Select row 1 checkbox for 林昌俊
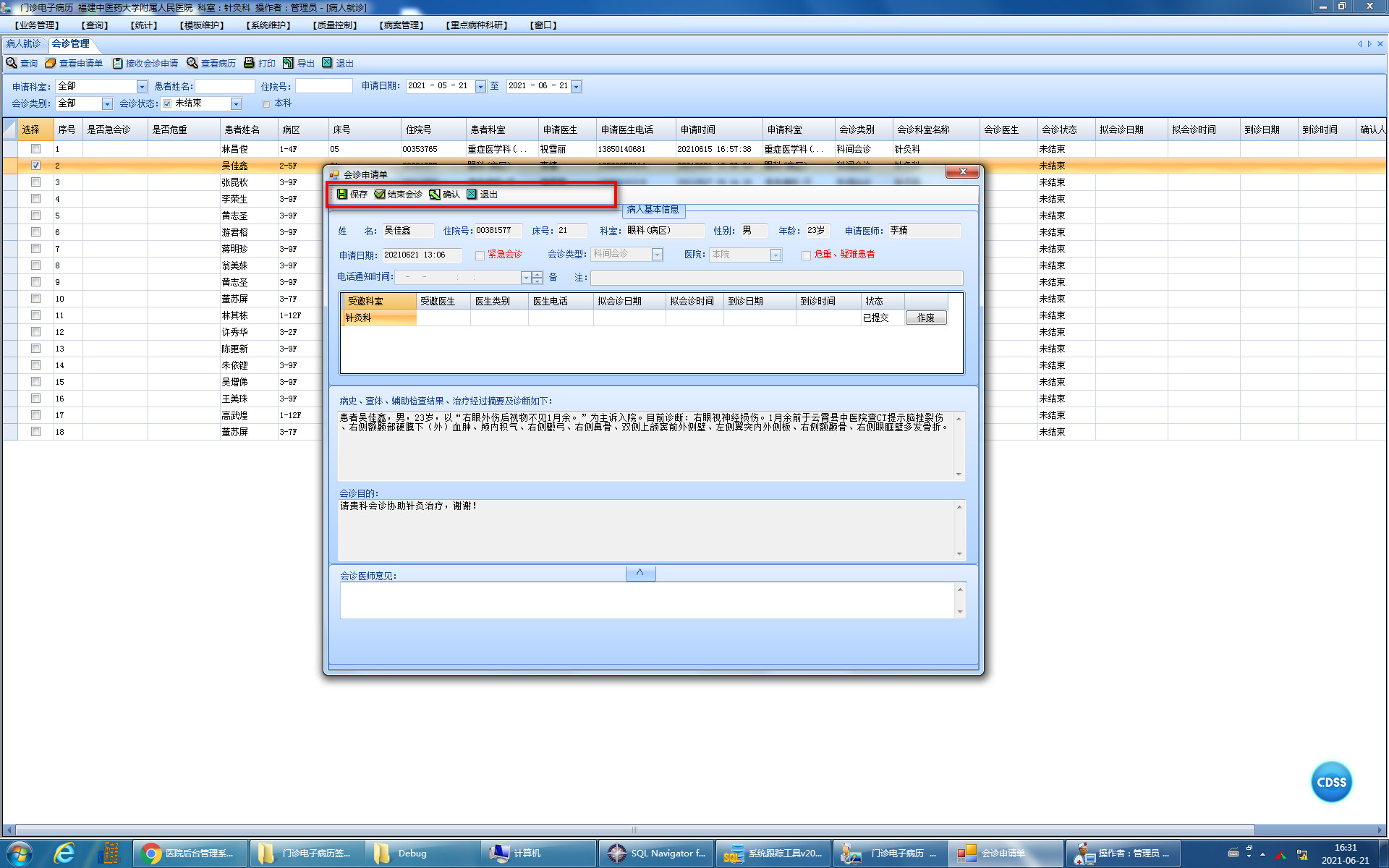Screen dimensions: 1389x868 35,148
